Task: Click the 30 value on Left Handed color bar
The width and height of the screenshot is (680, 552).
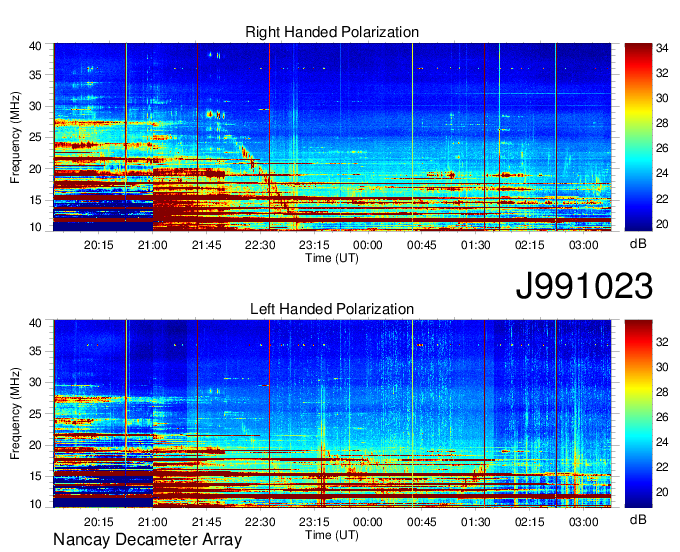Action: coord(662,367)
